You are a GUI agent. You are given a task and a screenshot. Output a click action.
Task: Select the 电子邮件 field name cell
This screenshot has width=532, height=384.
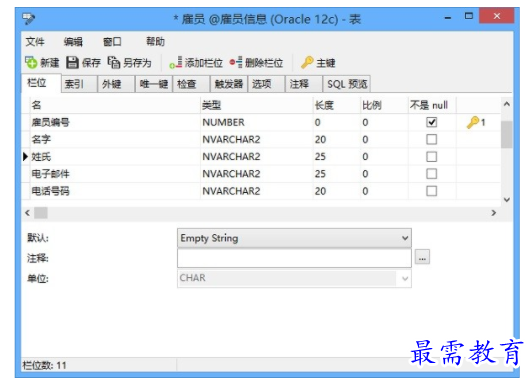click(x=115, y=174)
